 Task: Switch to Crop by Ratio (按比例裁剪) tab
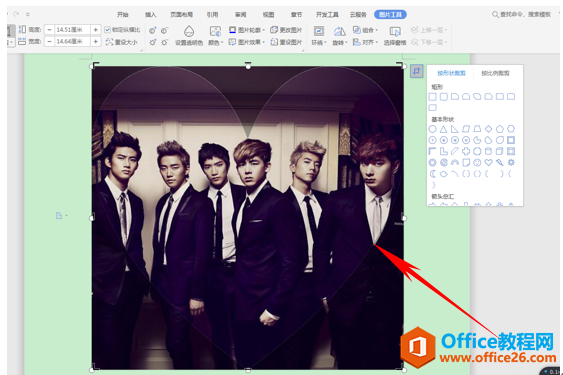(495, 73)
